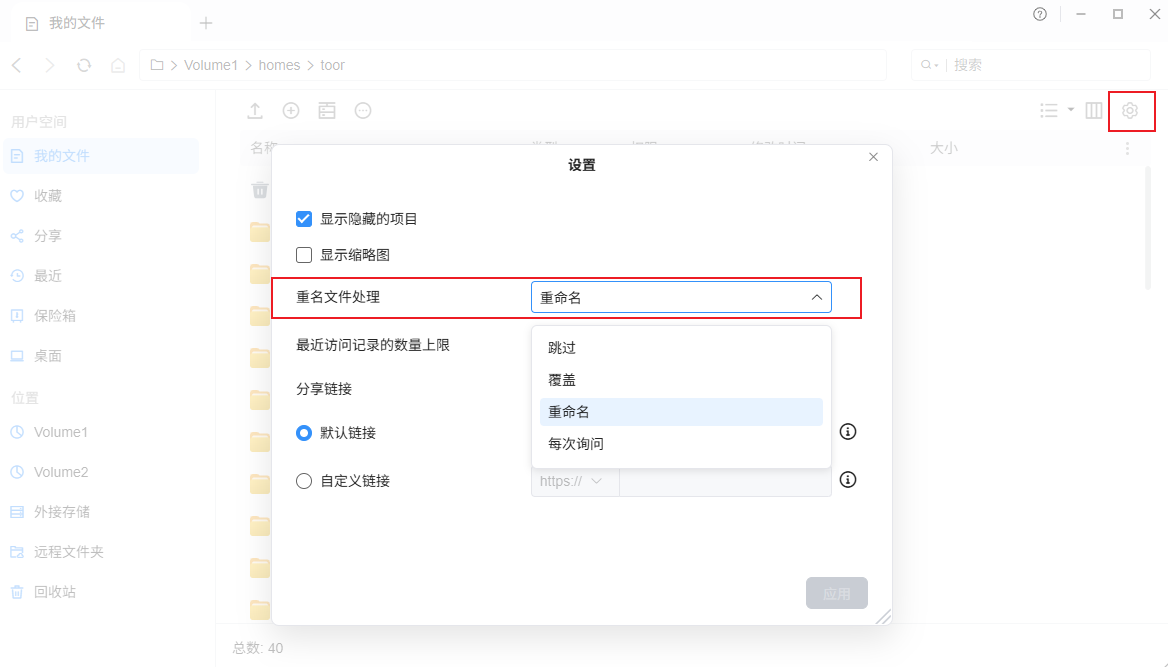
Task: Switch the list view mode icon
Action: (1049, 111)
